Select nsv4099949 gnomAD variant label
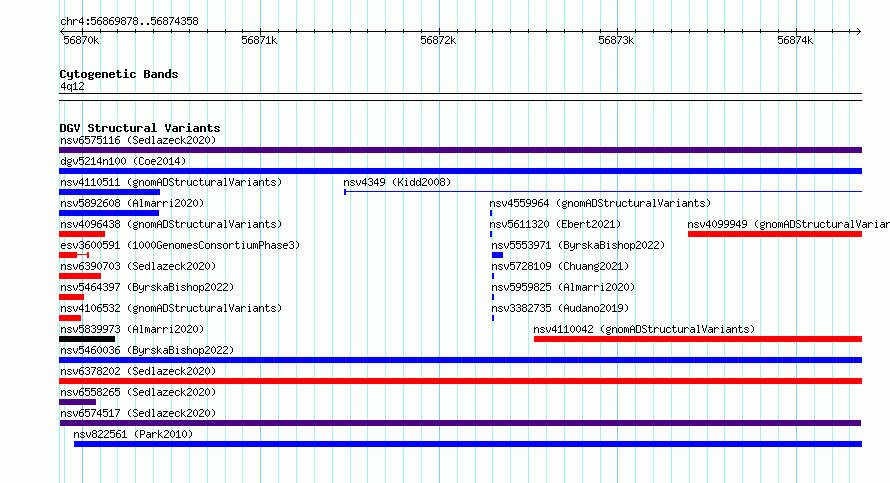Image resolution: width=890 pixels, height=483 pixels. (788, 224)
